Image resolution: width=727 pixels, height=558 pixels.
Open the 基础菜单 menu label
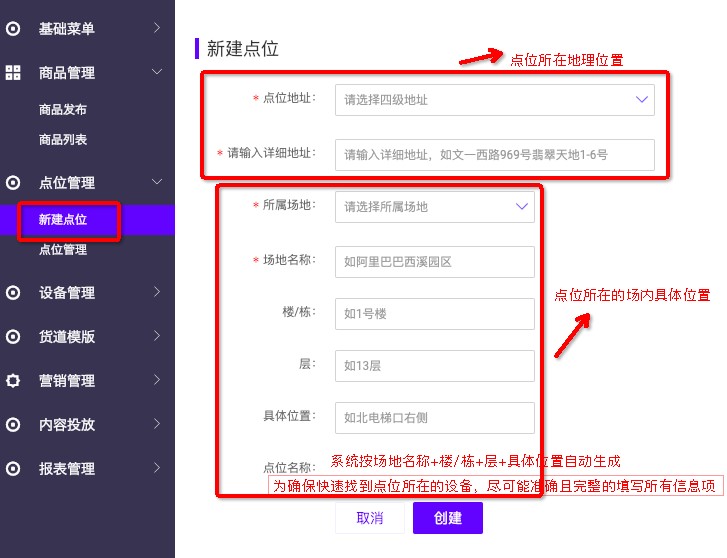[x=67, y=29]
